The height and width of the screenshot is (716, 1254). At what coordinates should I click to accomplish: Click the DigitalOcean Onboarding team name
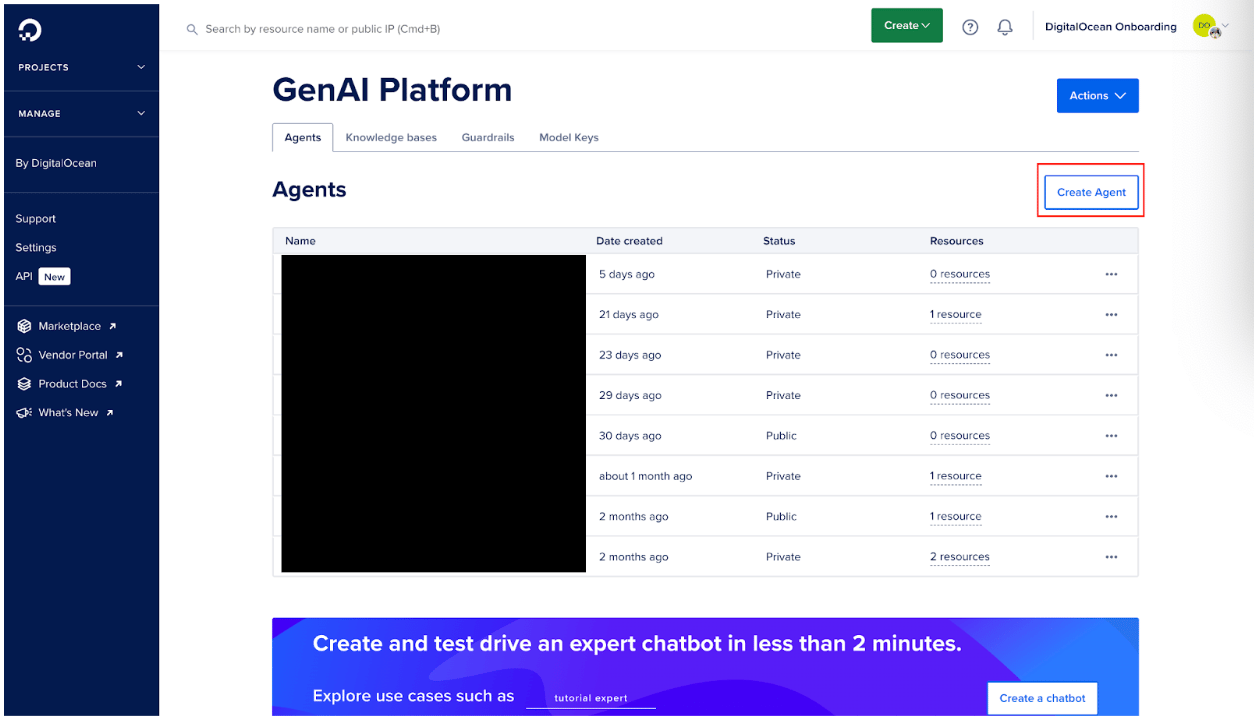[x=1111, y=27]
